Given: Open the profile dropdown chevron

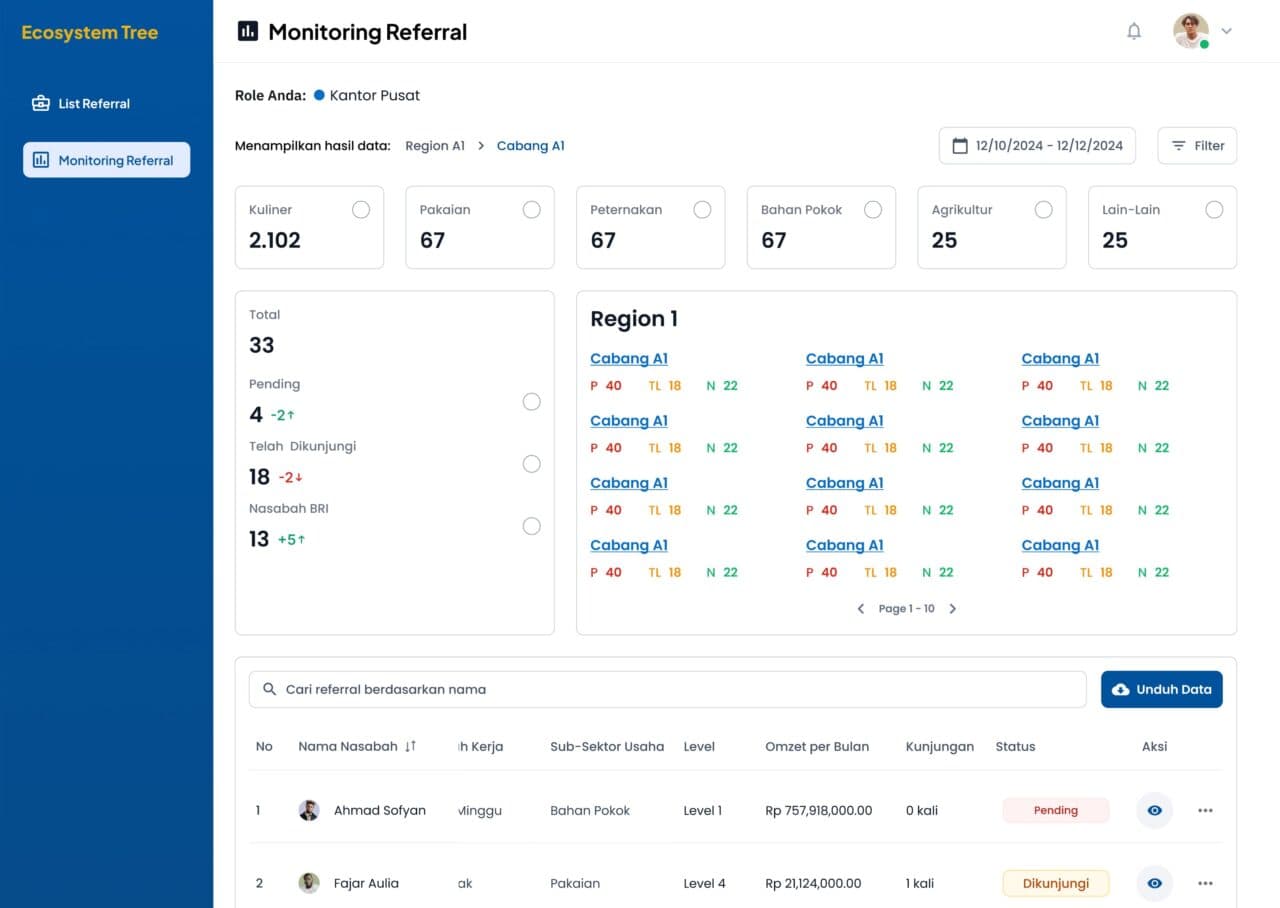Looking at the screenshot, I should [1226, 31].
